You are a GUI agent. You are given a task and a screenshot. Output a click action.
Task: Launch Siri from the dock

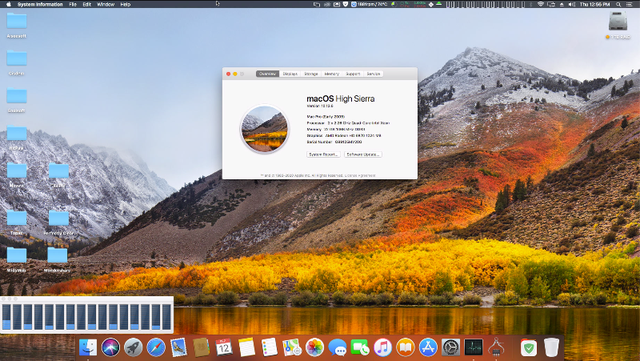111,348
